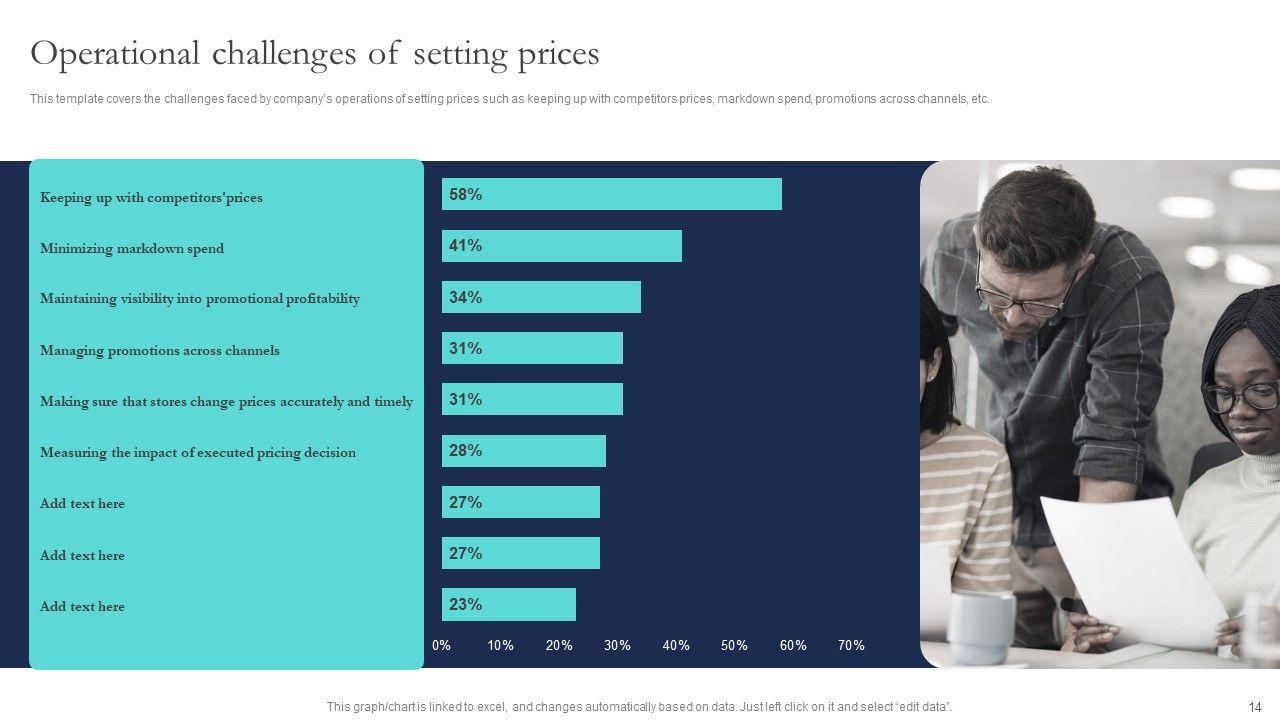
Task: Select the "Keeping up with competitors' prices" label
Action: point(151,197)
